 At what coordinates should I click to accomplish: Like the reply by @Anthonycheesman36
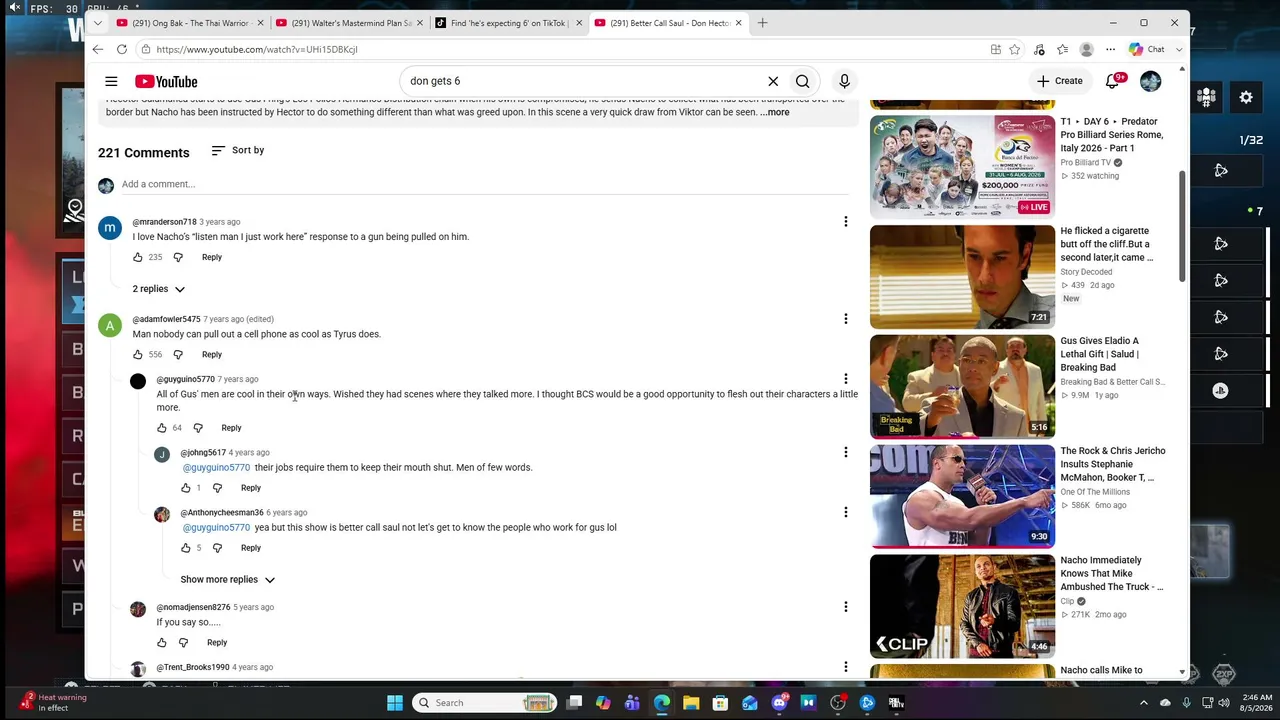186,548
